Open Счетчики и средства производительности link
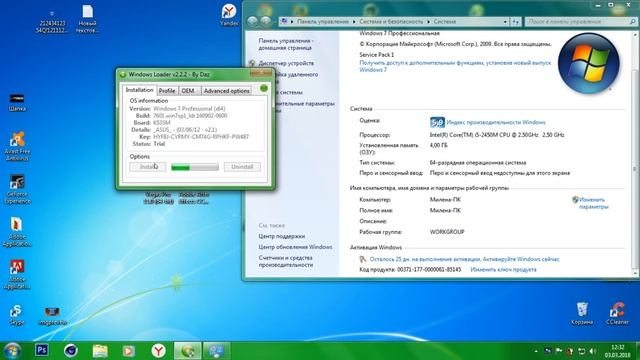This screenshot has width=640, height=360. pos(286,261)
